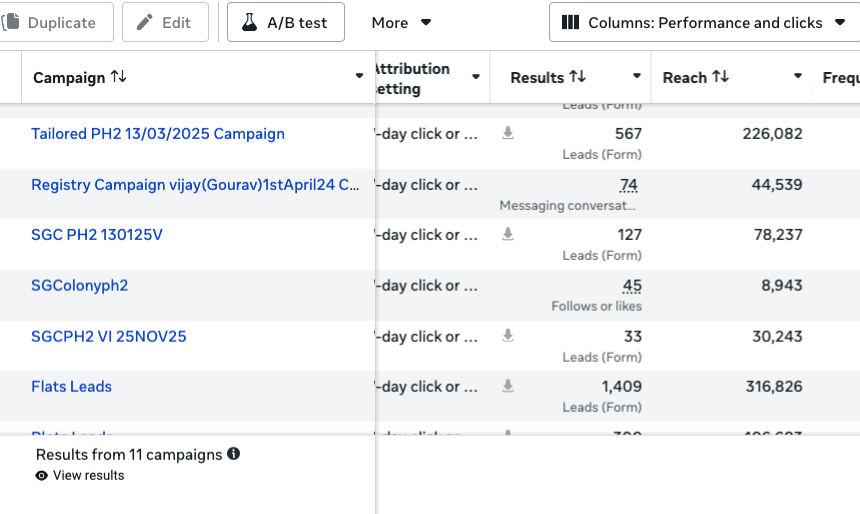The image size is (860, 514).
Task: Open Reach column options dropdown arrow
Action: 798,77
